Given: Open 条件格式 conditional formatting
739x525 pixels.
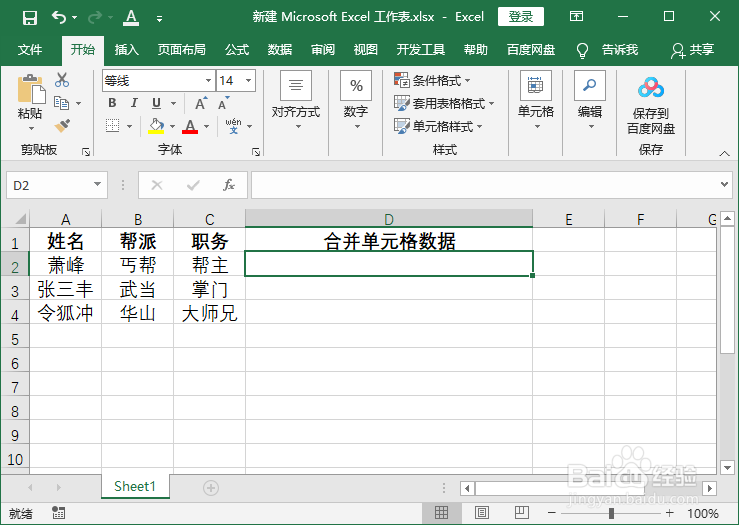Looking at the screenshot, I should [432, 80].
